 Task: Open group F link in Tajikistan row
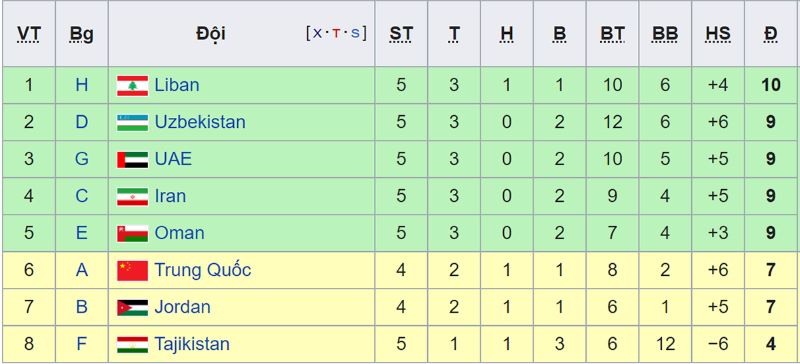82,344
